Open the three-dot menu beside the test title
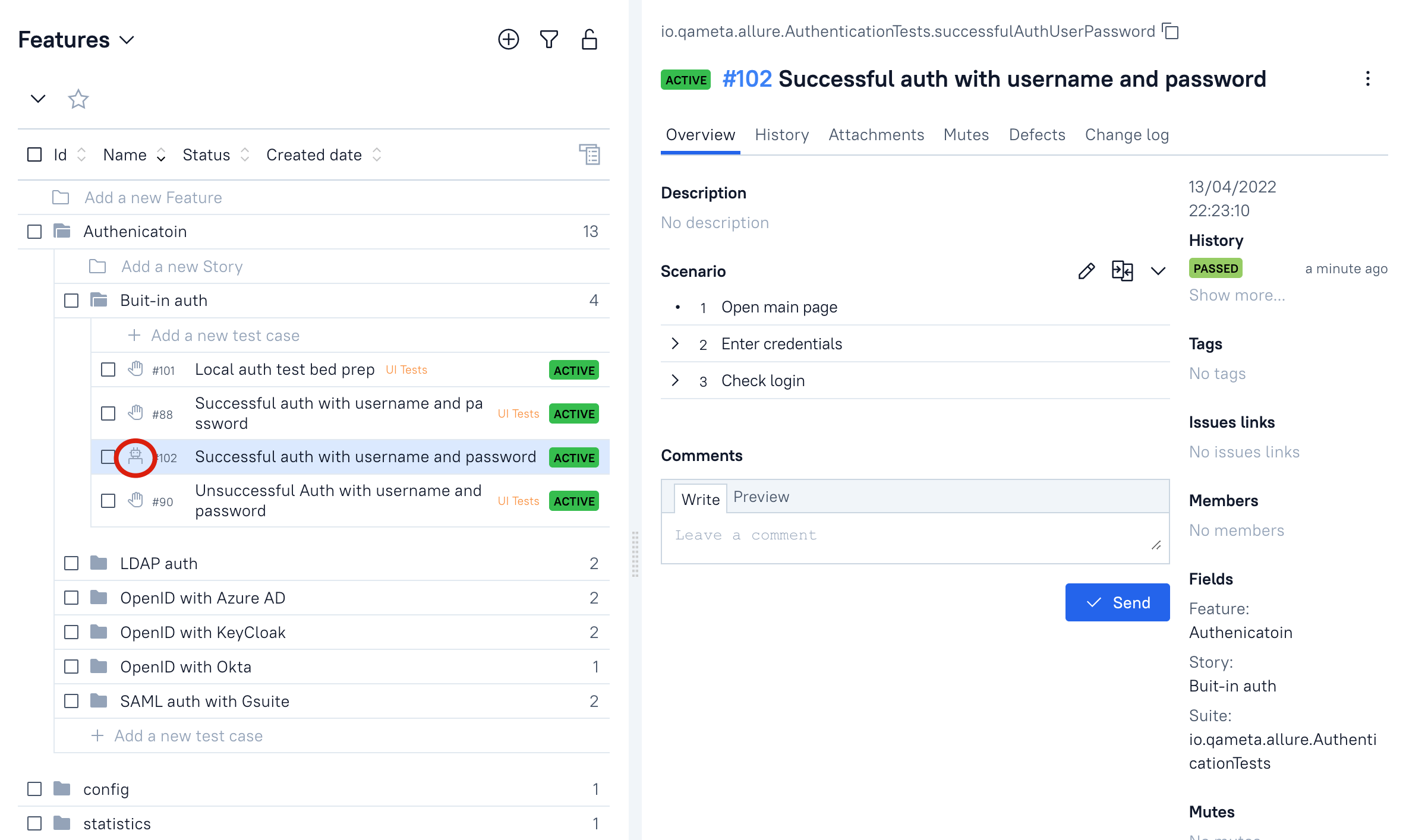Screen dimensions: 1406x840 point(1368,78)
